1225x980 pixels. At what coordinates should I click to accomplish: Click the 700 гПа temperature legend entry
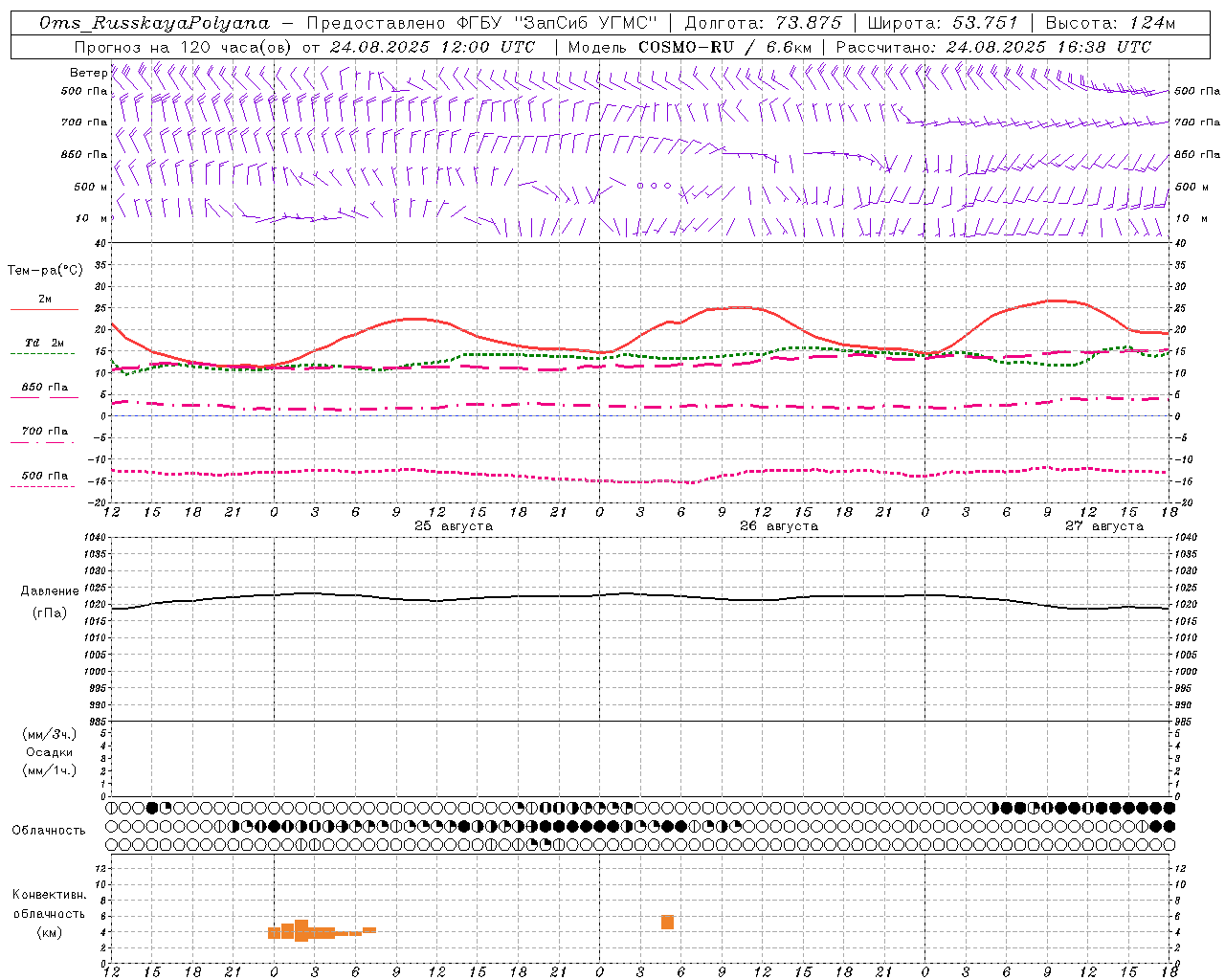[44, 432]
